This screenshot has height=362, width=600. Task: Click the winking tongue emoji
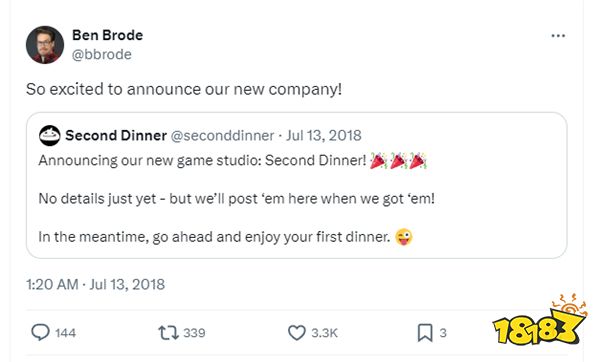(x=404, y=237)
